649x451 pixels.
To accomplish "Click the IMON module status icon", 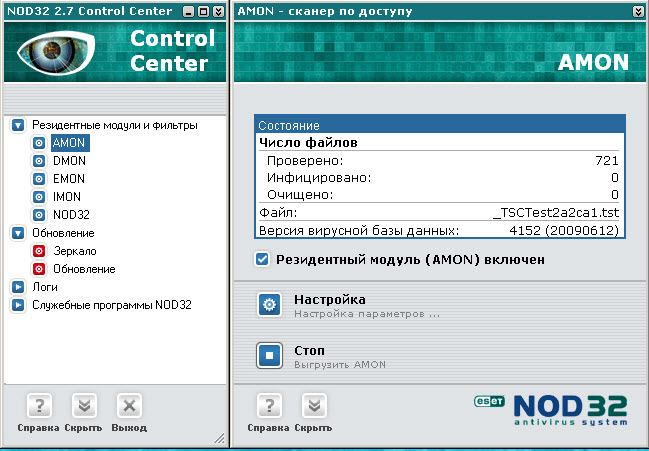I will coord(39,197).
